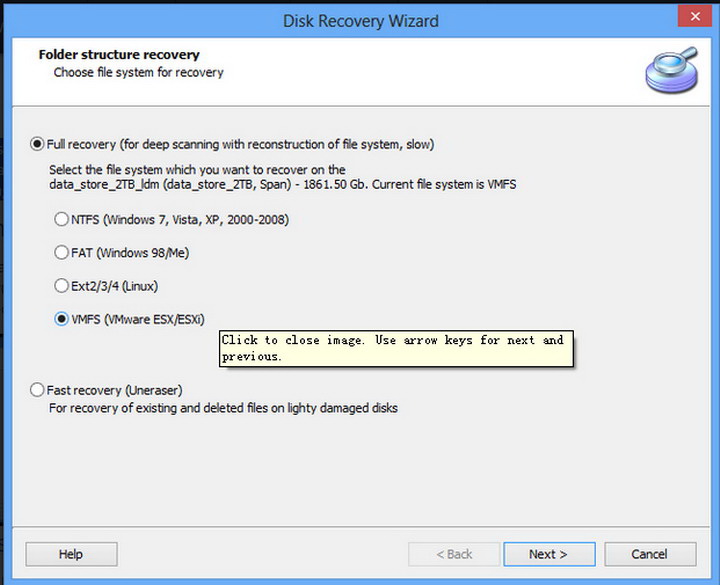The image size is (720, 585).
Task: Choose NTFS file system radio button
Action: 62,219
